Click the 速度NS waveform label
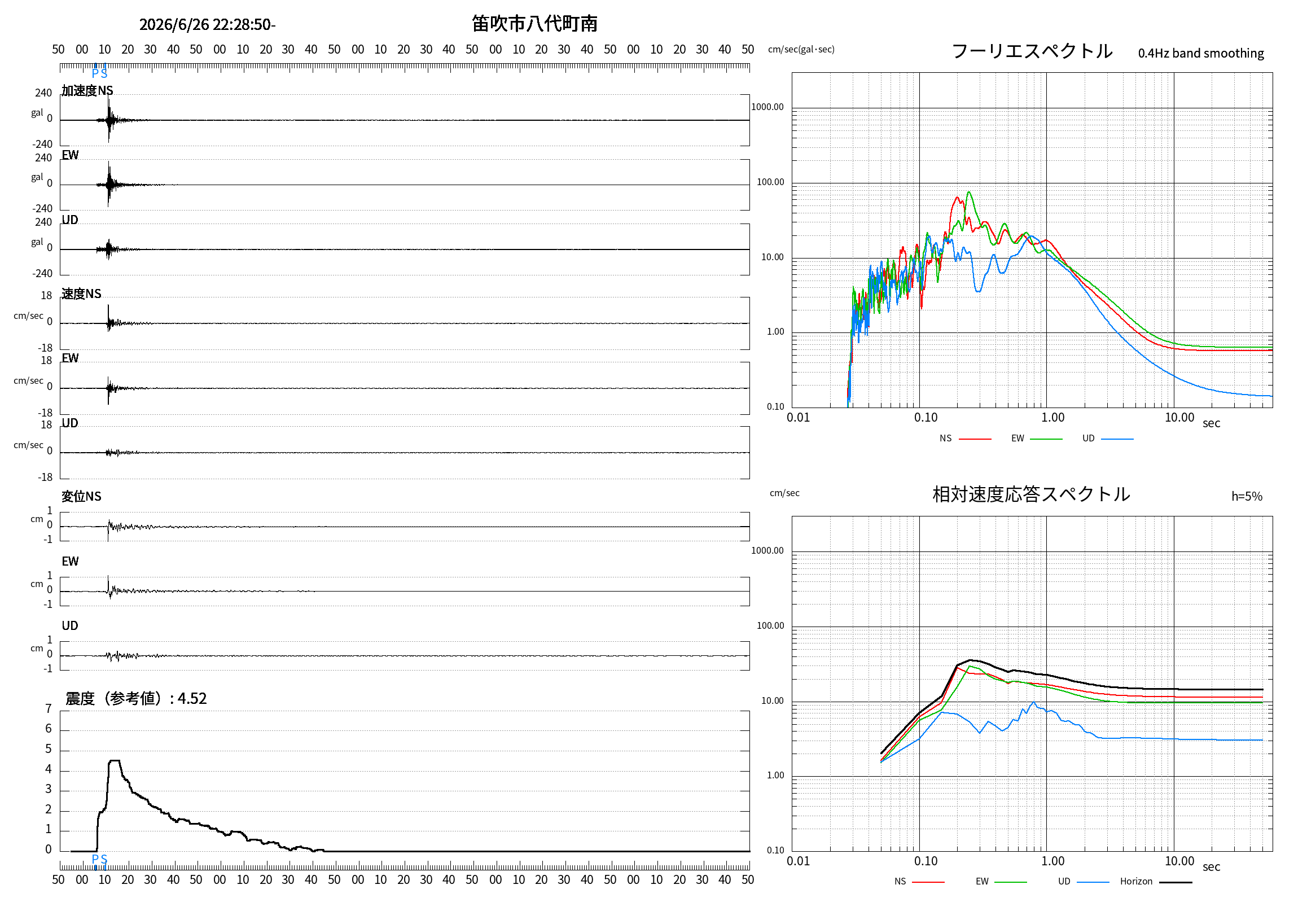 tap(81, 294)
